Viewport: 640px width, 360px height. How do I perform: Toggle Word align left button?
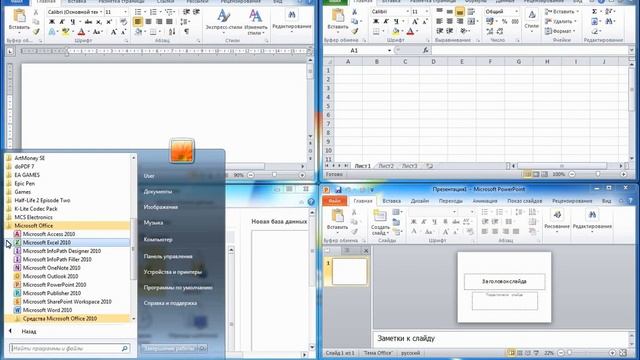pyautogui.click(x=138, y=22)
